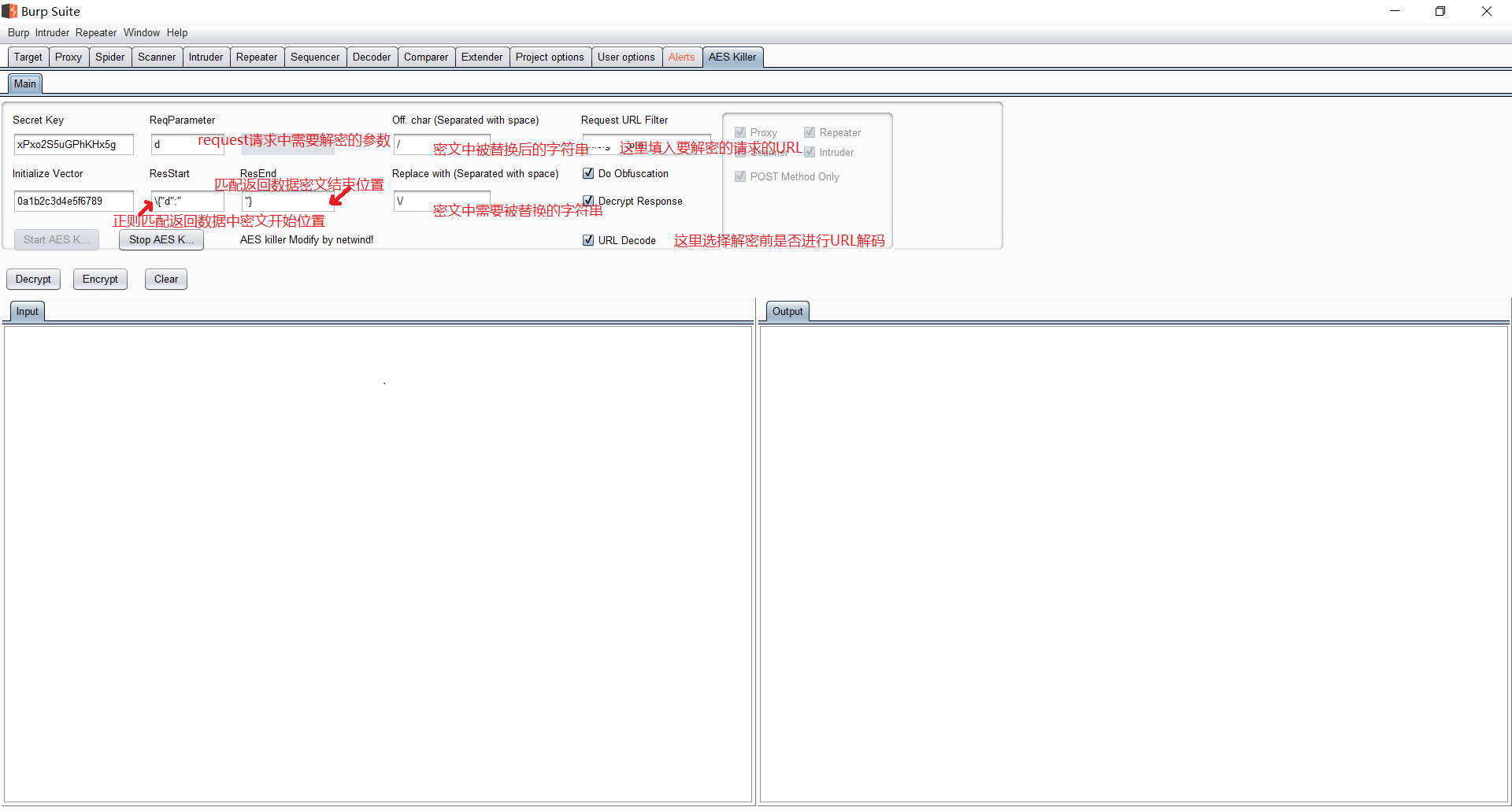Click inside the Input text area
The height and width of the screenshot is (811, 1512).
(378, 564)
